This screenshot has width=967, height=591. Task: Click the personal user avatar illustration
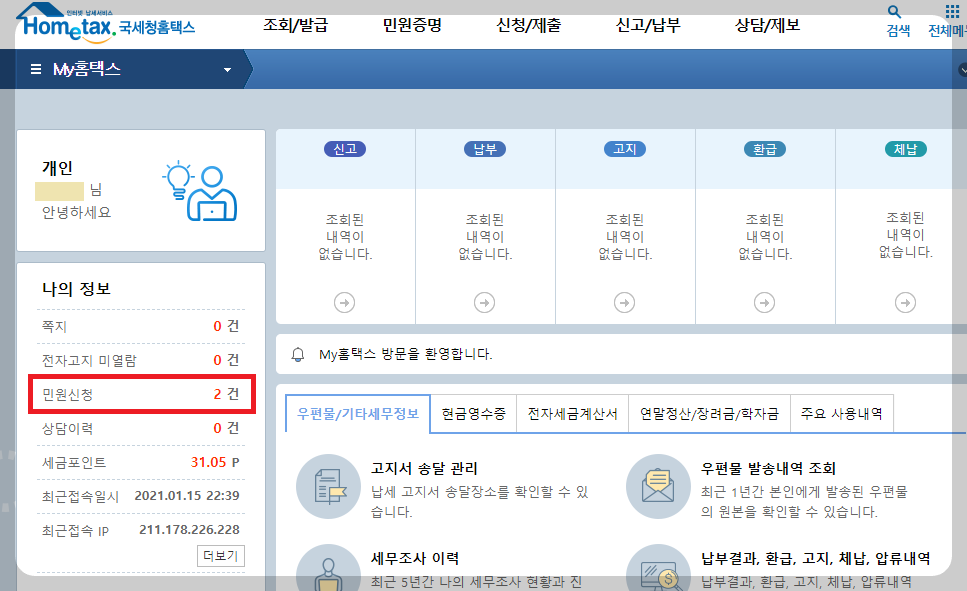[200, 191]
